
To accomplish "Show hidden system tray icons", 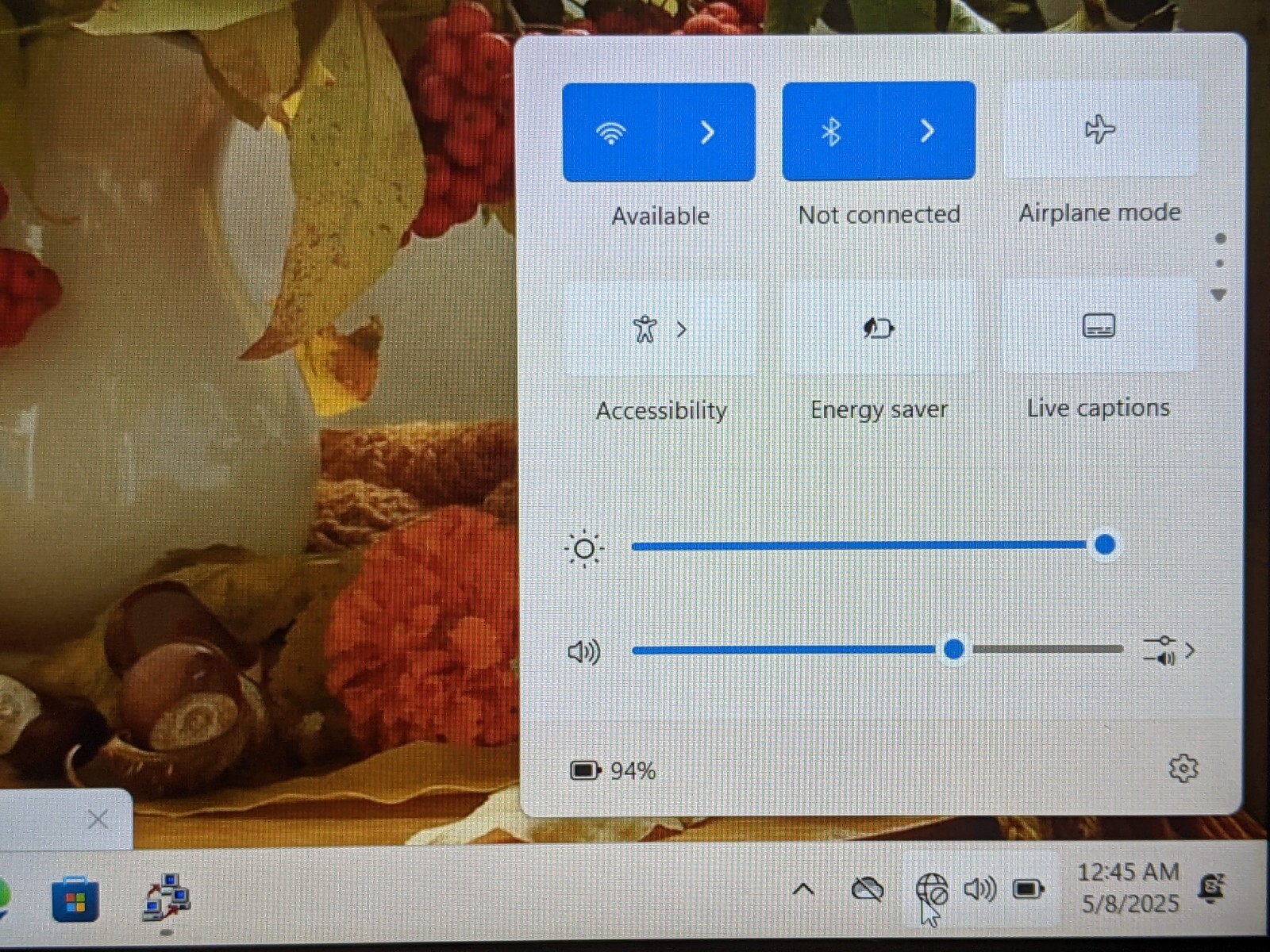I will coord(803,889).
